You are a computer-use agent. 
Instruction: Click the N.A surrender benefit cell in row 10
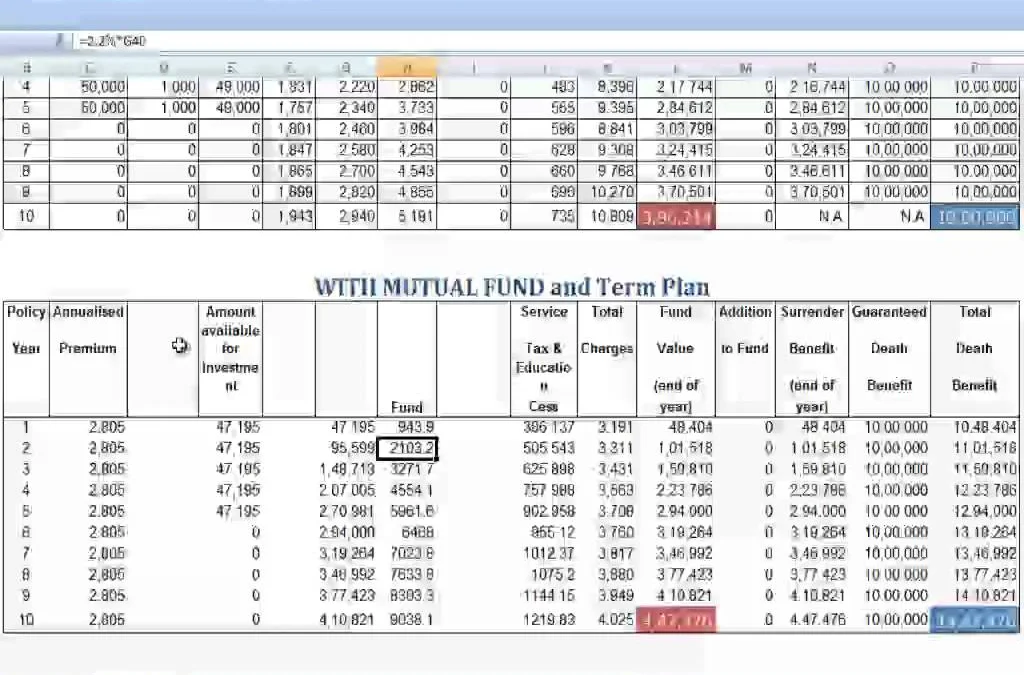(812, 216)
